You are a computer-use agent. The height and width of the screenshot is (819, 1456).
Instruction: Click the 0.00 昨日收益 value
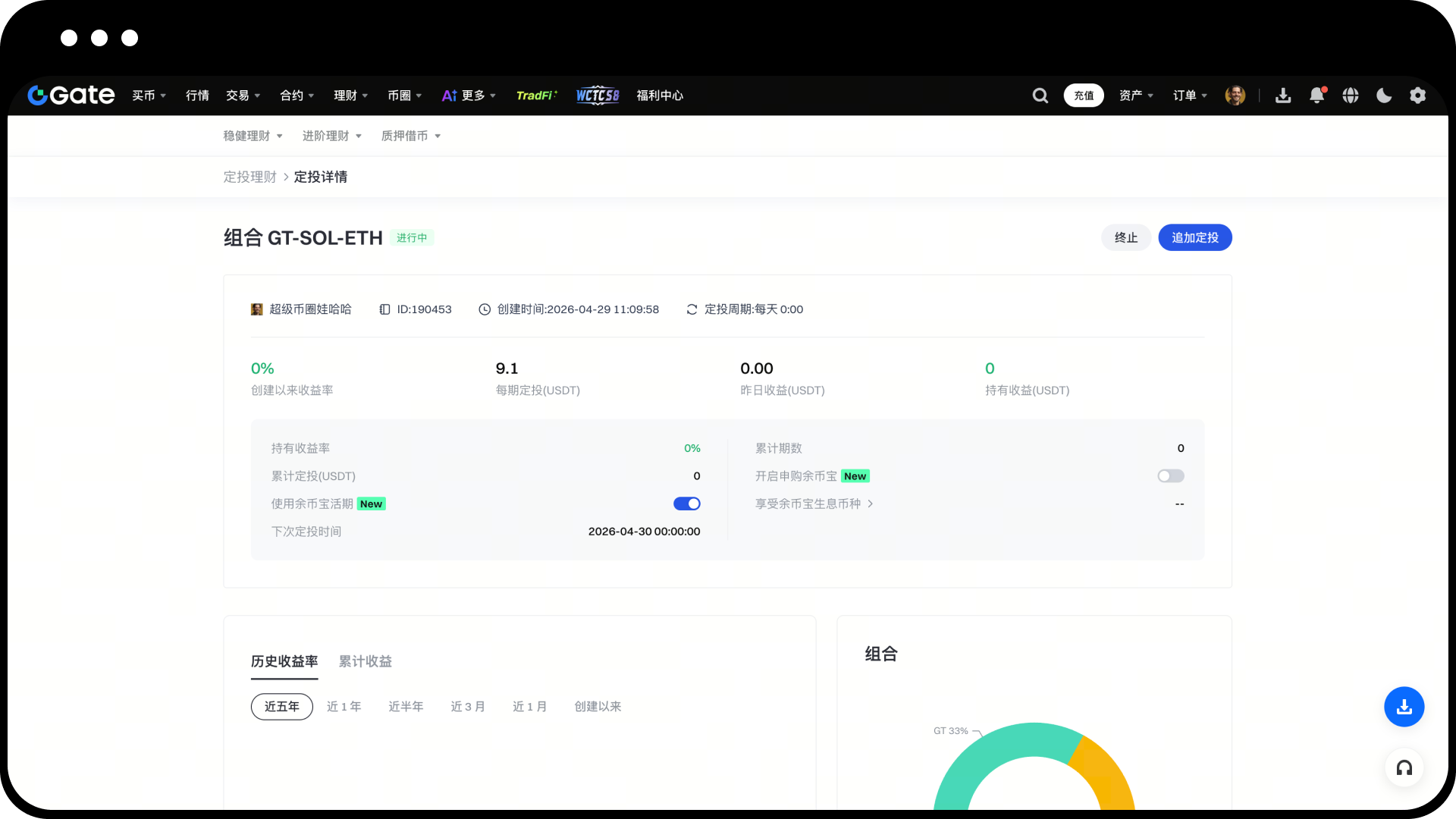click(x=757, y=369)
